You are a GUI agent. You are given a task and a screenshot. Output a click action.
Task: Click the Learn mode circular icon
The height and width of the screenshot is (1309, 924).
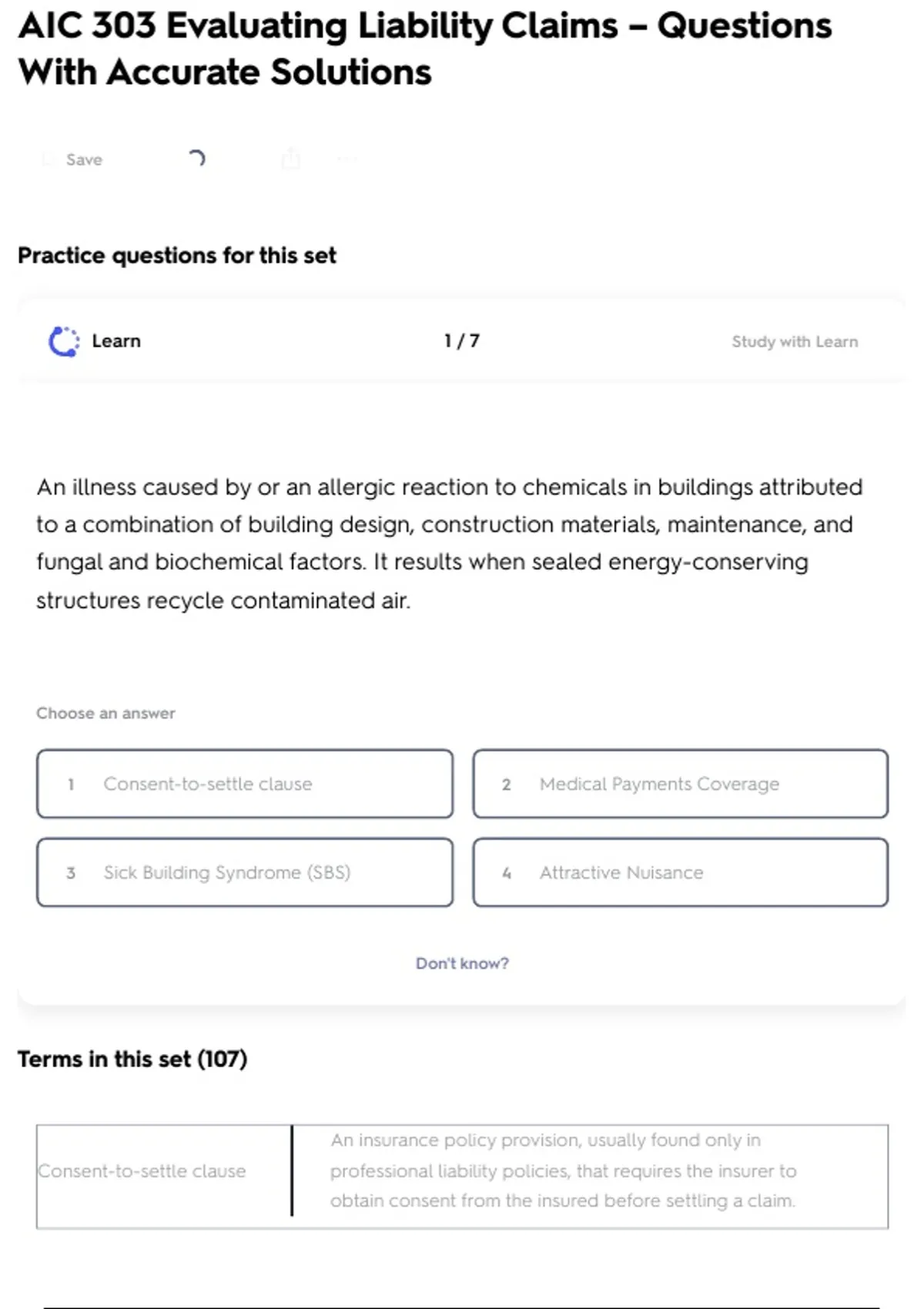point(64,342)
